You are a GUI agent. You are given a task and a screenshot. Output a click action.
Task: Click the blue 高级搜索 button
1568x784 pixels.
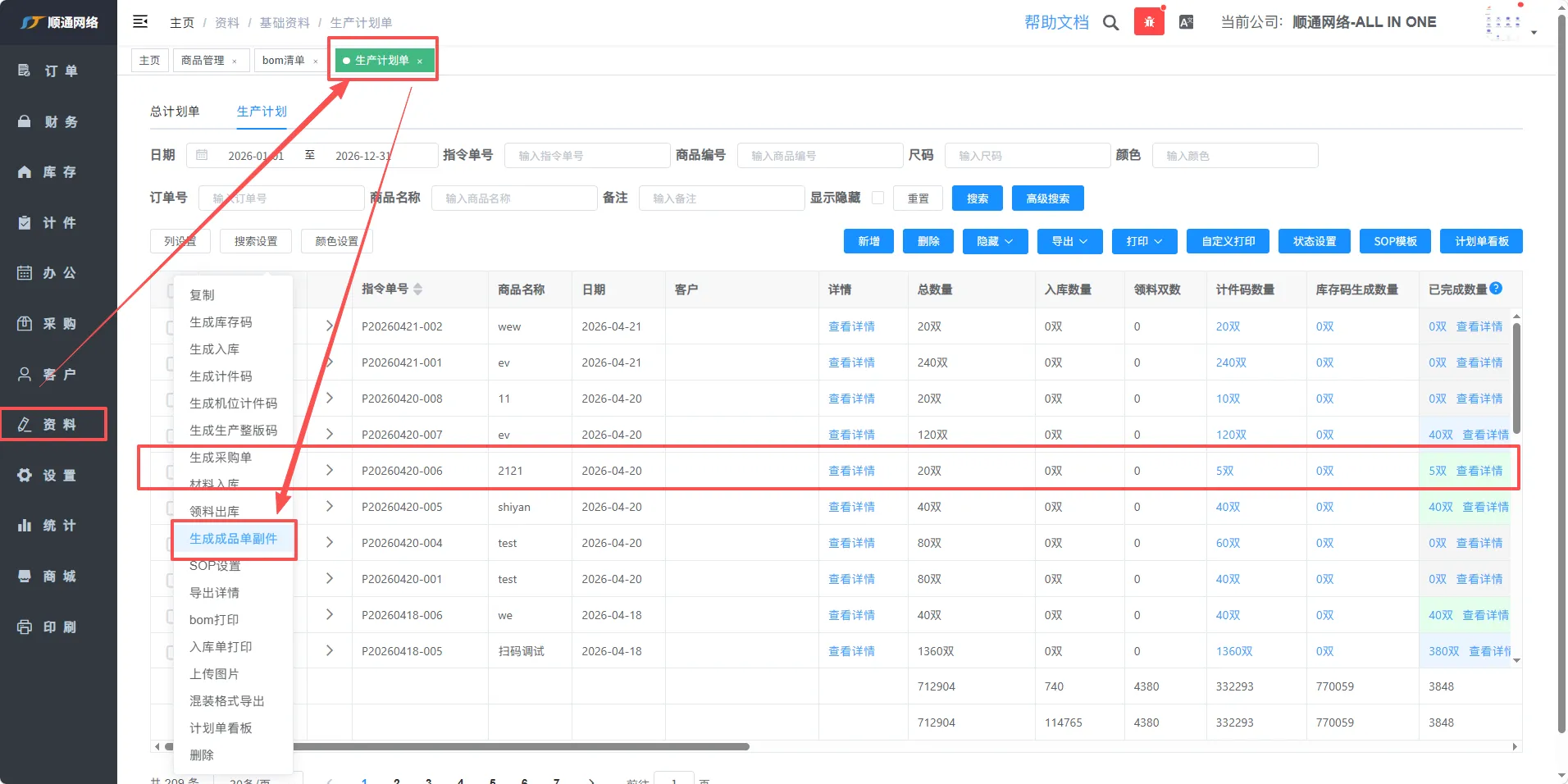(x=1047, y=198)
